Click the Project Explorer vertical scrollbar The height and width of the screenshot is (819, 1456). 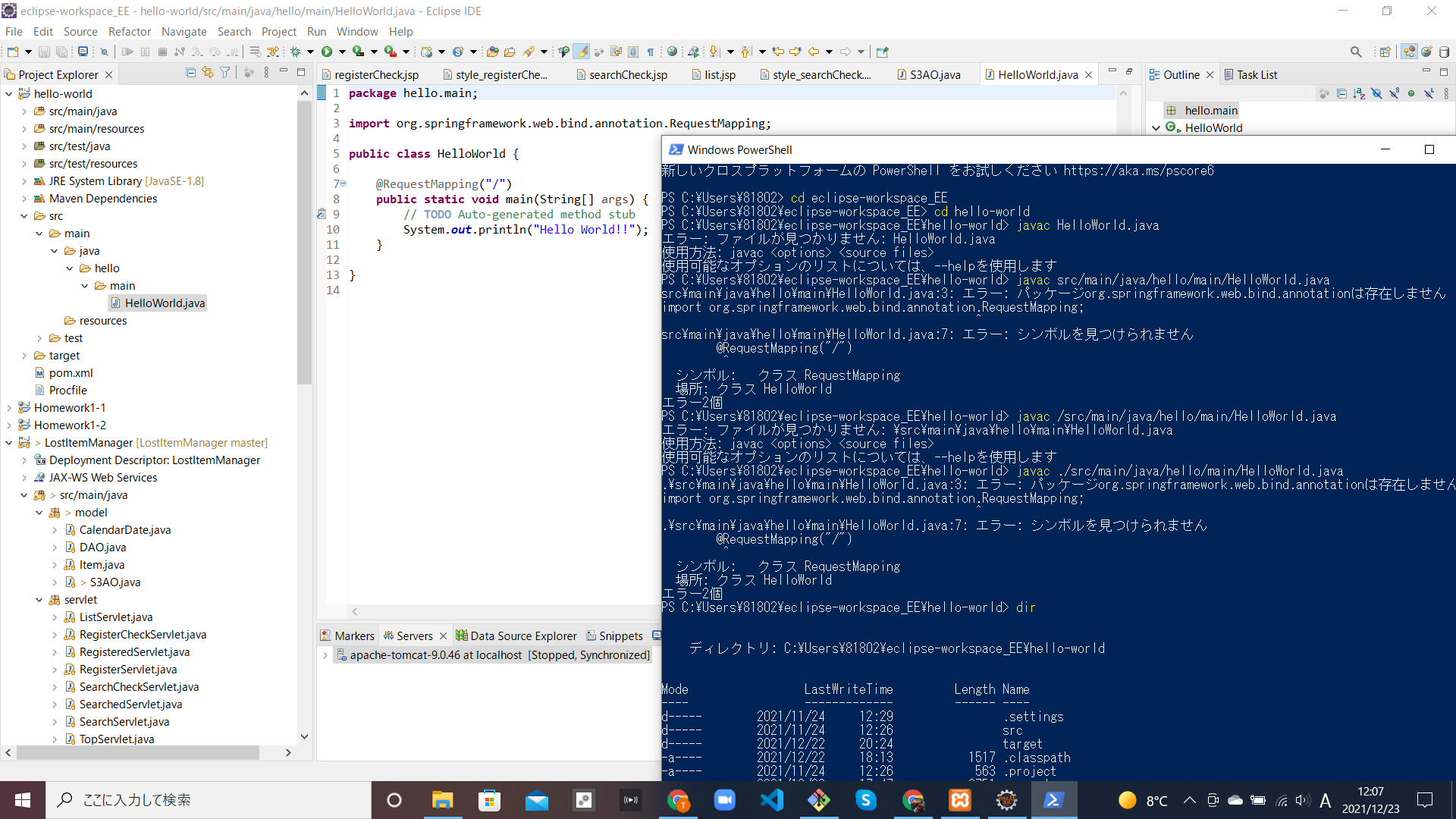pyautogui.click(x=305, y=243)
